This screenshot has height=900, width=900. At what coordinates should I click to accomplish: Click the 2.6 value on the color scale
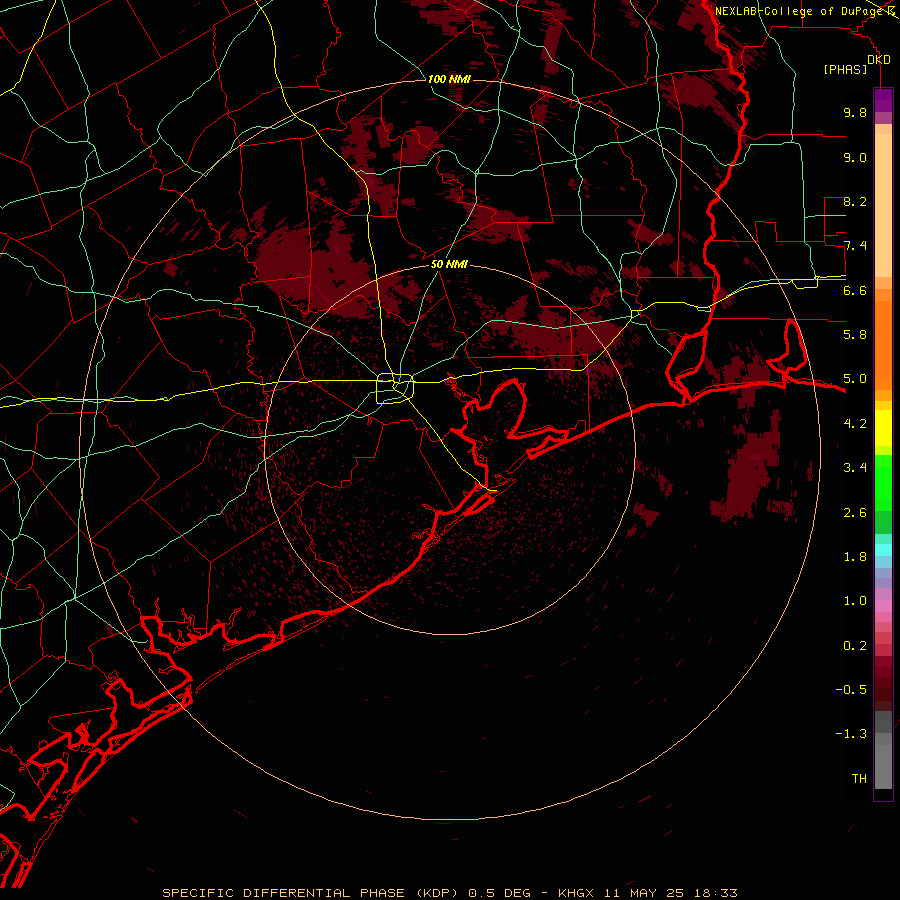coord(855,513)
